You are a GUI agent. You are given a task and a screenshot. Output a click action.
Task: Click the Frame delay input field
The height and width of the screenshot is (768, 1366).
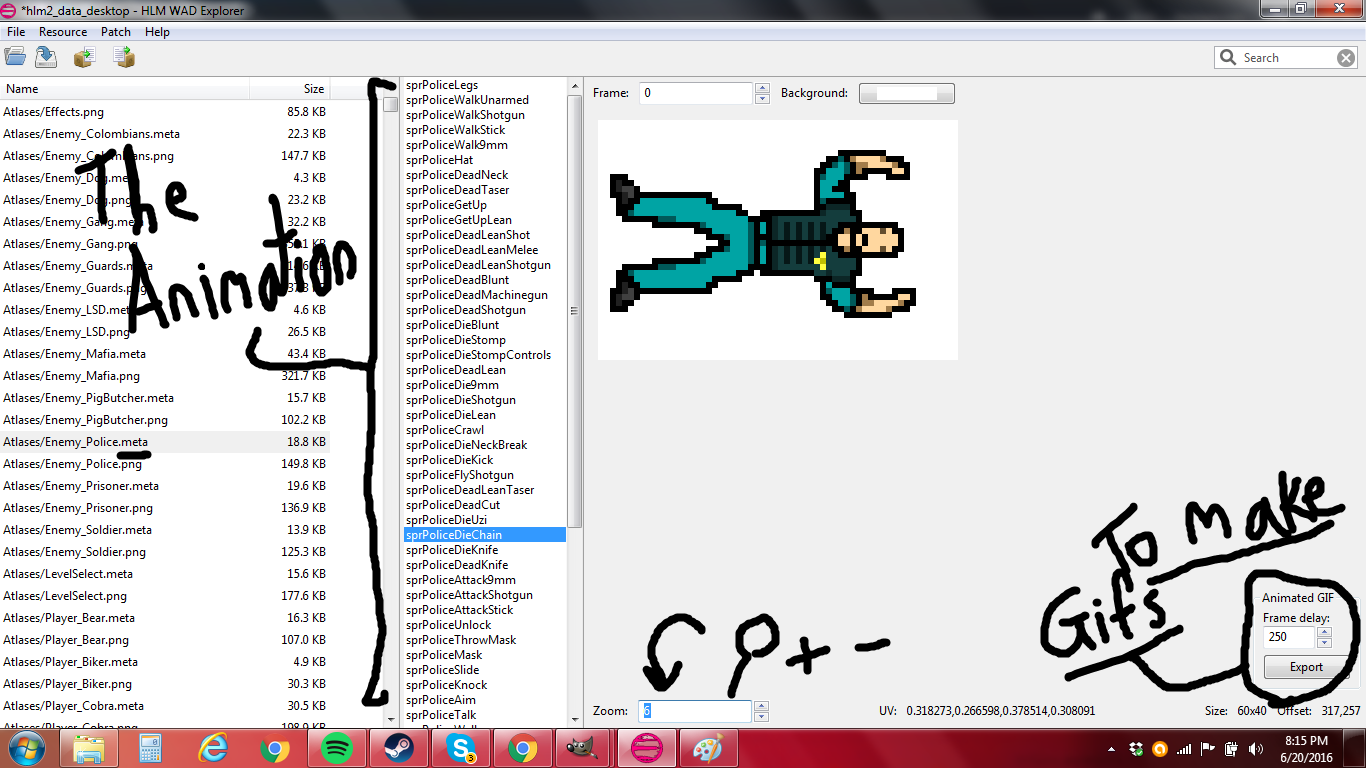click(1289, 637)
